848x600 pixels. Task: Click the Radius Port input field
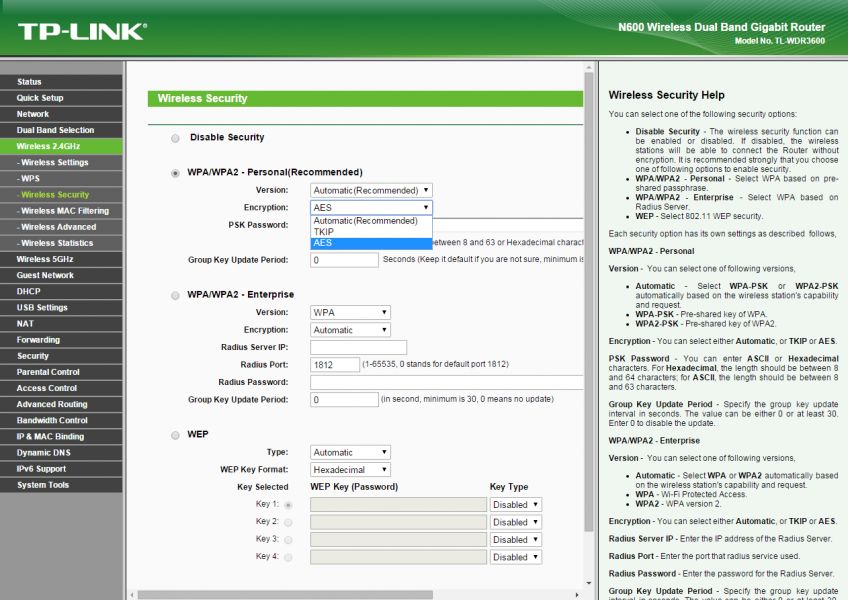335,365
